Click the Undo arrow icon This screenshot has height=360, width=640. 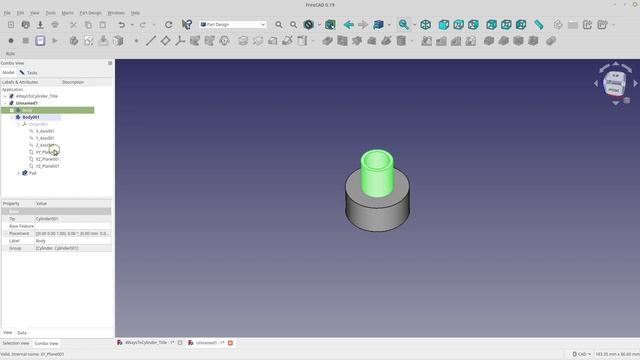[x=122, y=24]
